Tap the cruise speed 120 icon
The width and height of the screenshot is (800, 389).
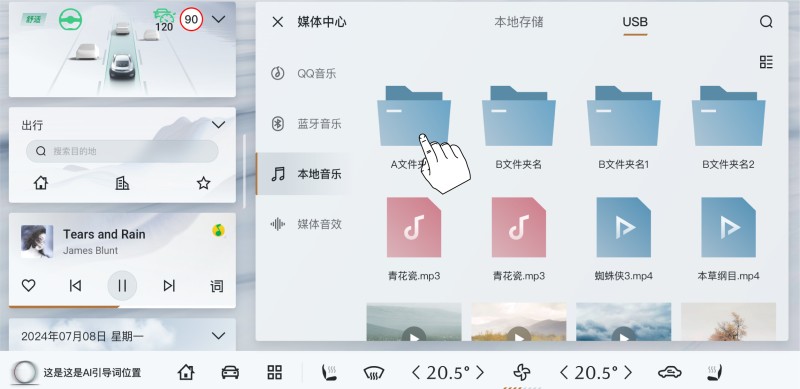pos(164,20)
